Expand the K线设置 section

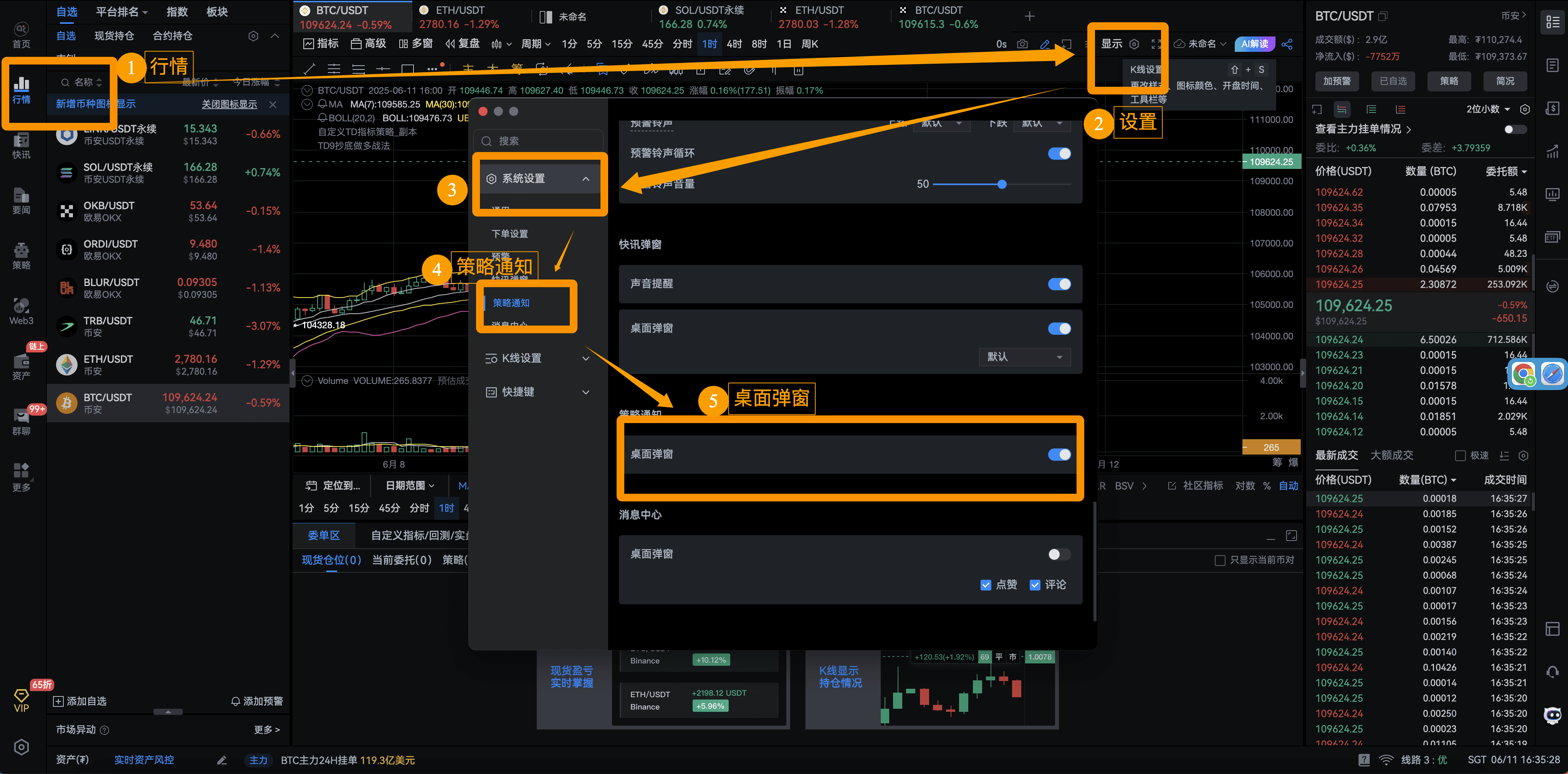(538, 359)
